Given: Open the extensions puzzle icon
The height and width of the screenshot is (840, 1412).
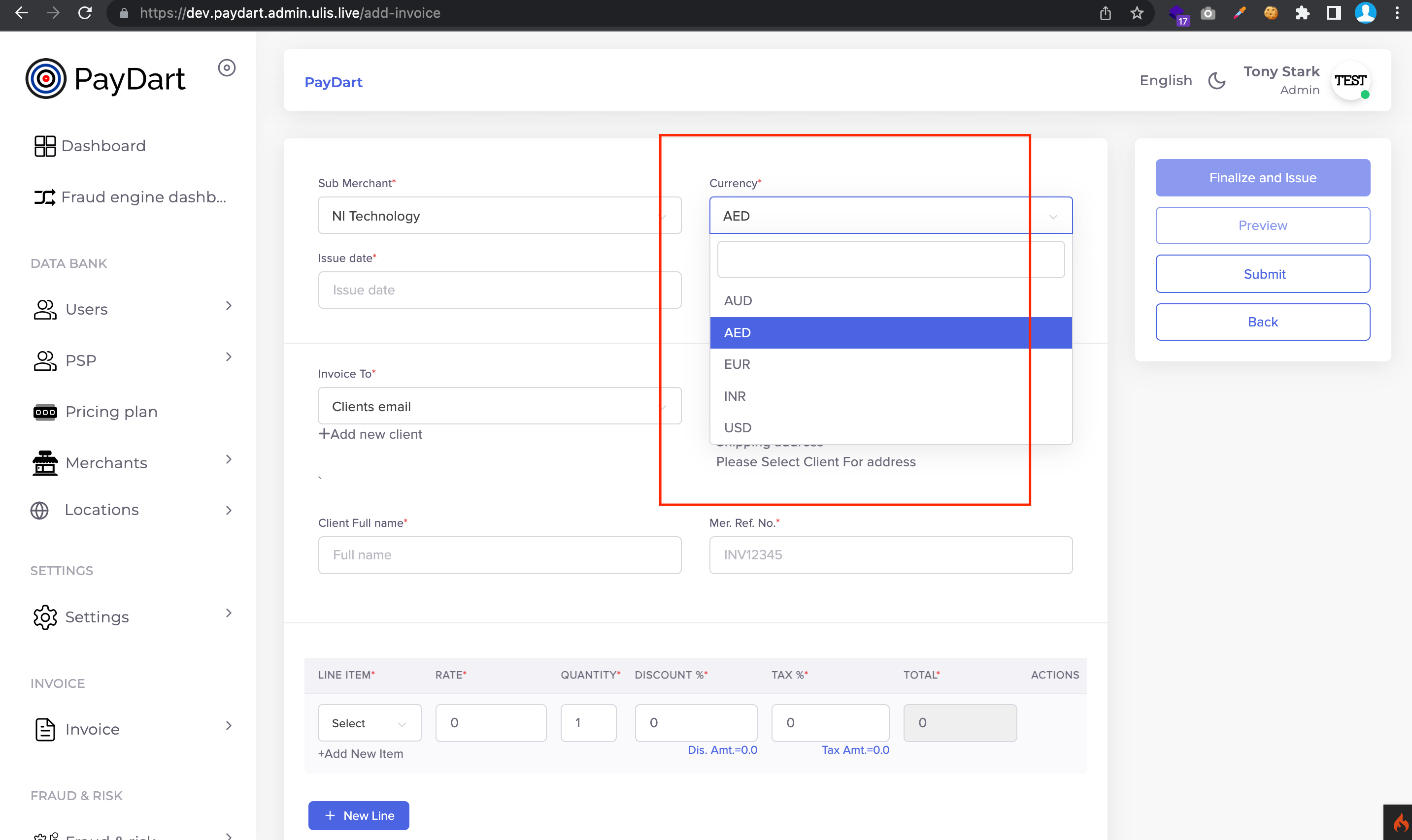Looking at the screenshot, I should click(1302, 13).
